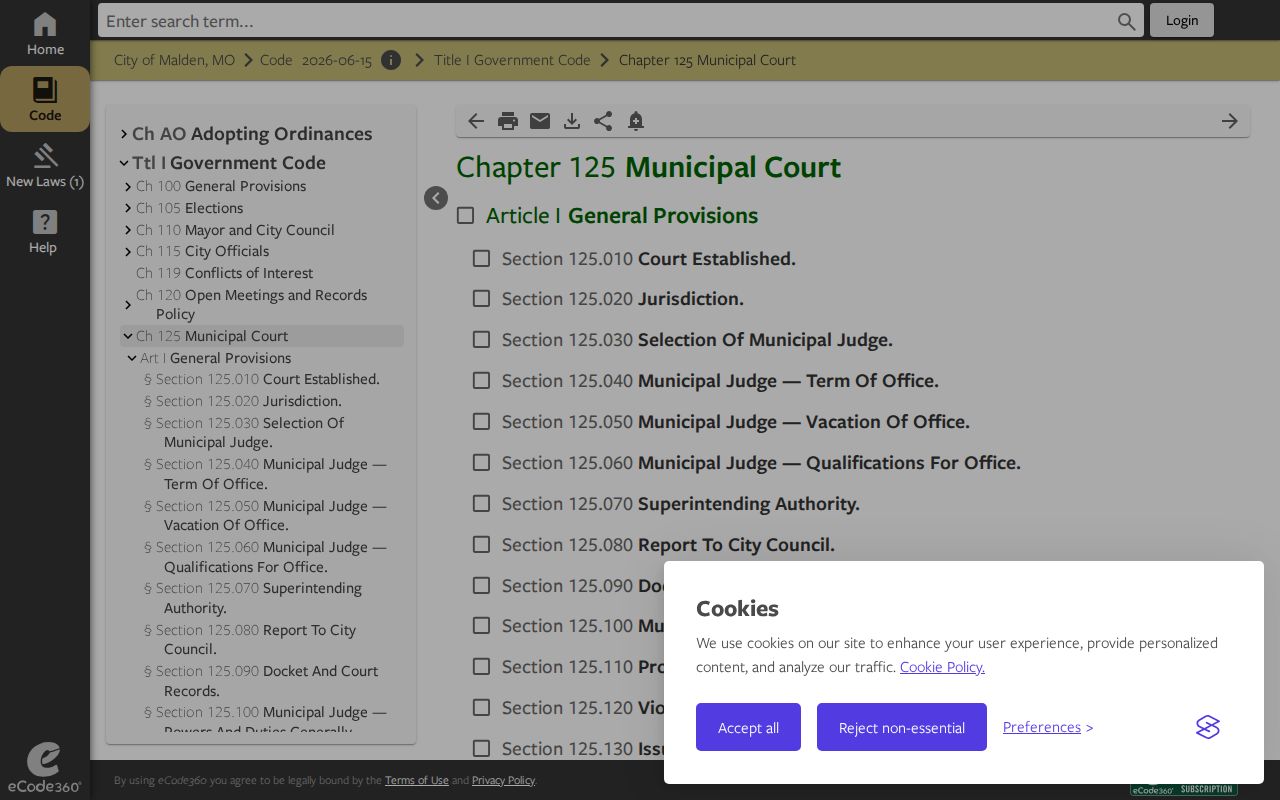Share the chapter using share icon
Screen dimensions: 1280x800
pos(603,121)
